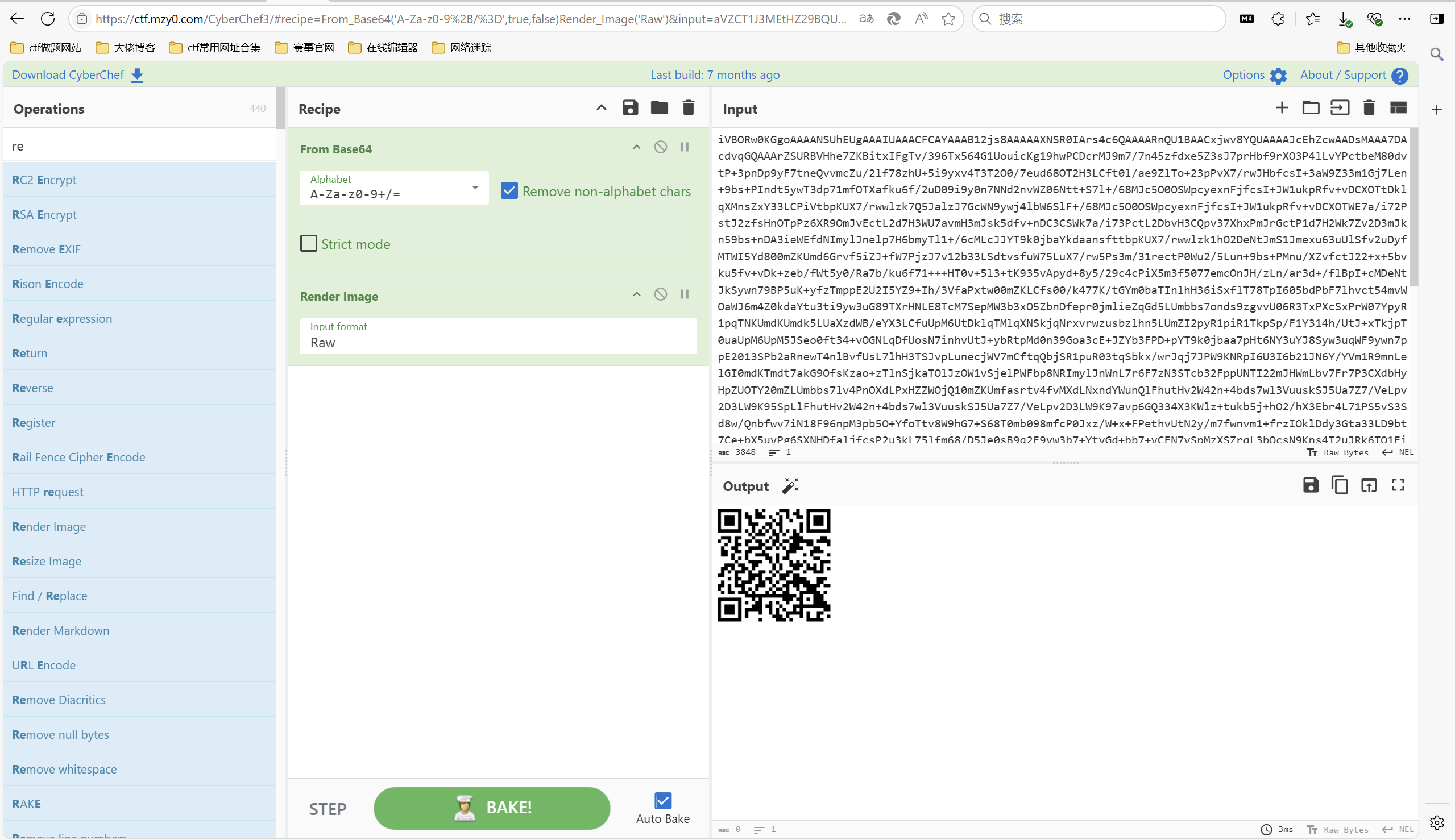The image size is (1455, 840).
Task: Open the 大佬博客 bookmarks folder
Action: 125,47
